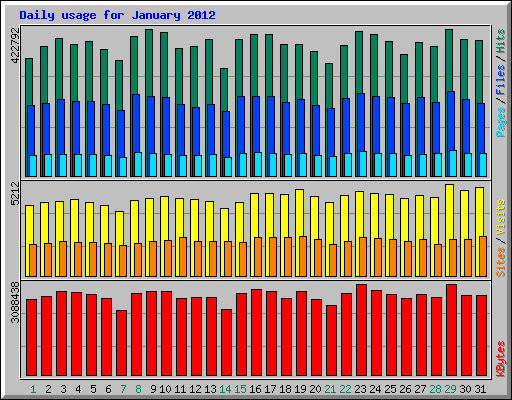Click day label 2 on the x-axis
Screen dimensions: 512x400
[x=48, y=389]
